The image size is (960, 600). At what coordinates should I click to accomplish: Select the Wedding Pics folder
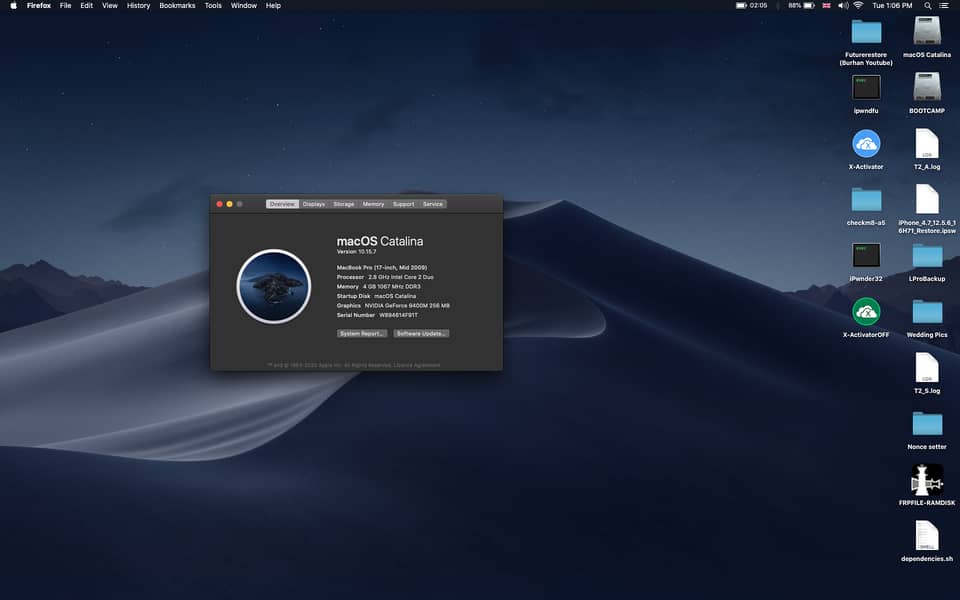tap(927, 311)
